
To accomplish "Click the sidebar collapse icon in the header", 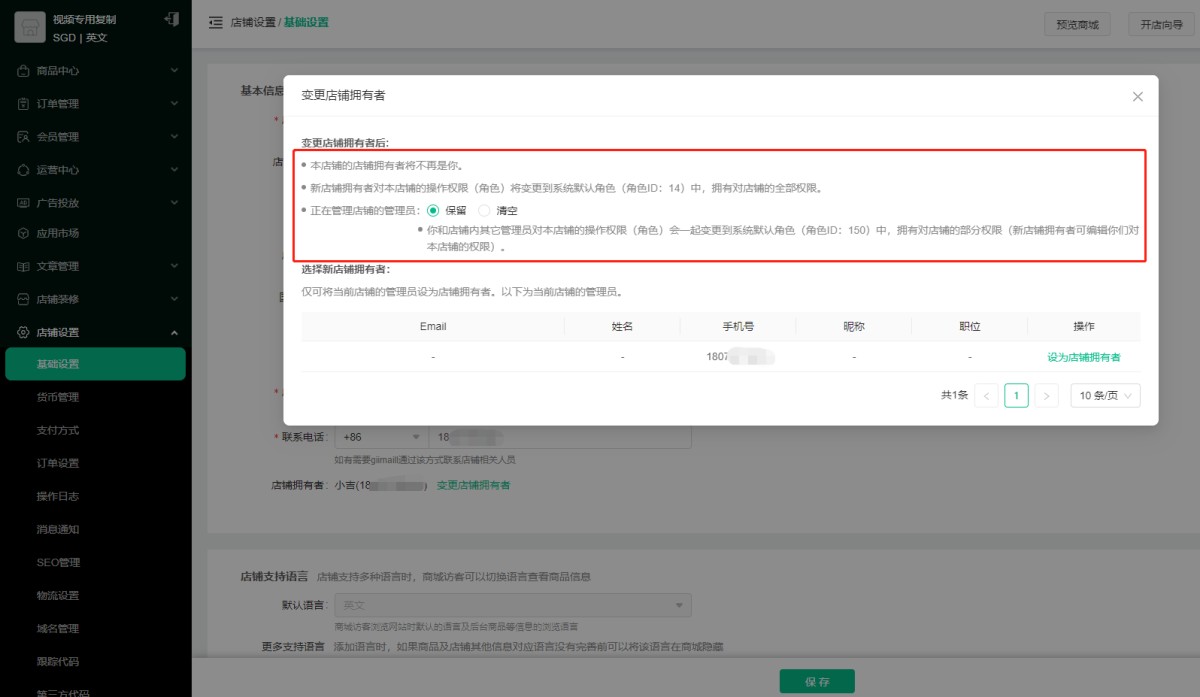I will 215,22.
